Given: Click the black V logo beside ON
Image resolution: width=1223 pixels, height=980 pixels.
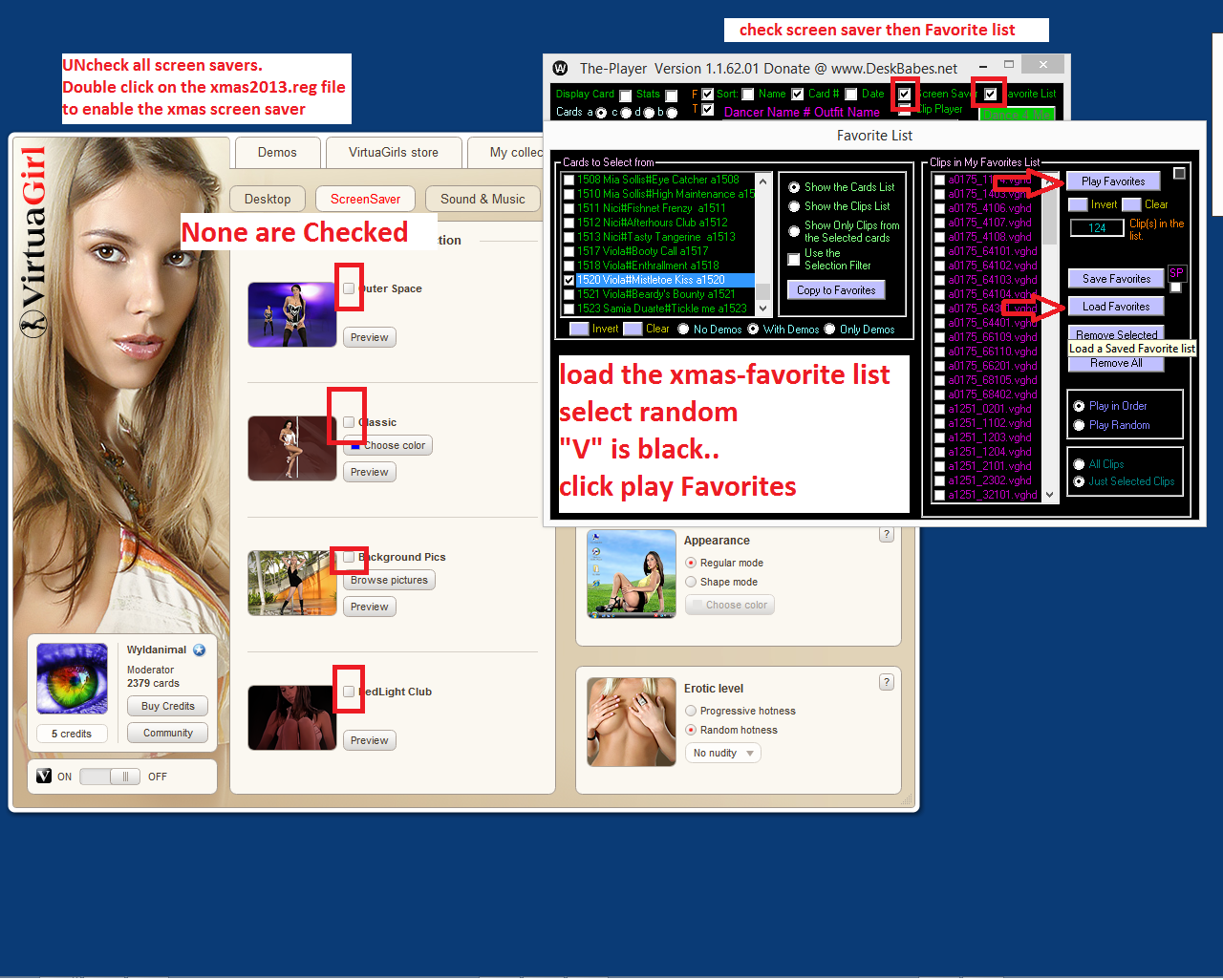Looking at the screenshot, I should pos(44,776).
